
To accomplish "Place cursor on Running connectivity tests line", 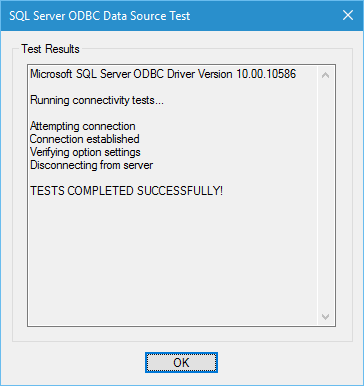I will (97, 100).
